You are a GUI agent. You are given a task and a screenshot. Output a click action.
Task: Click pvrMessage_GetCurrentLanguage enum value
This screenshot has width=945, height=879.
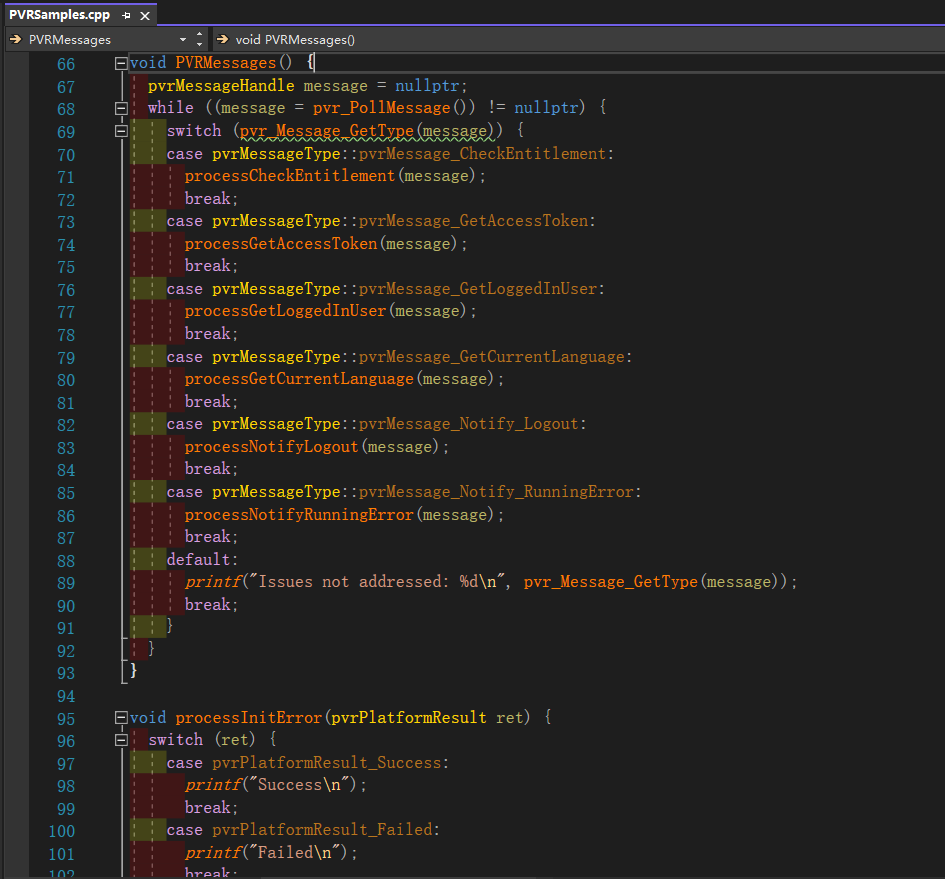click(492, 356)
